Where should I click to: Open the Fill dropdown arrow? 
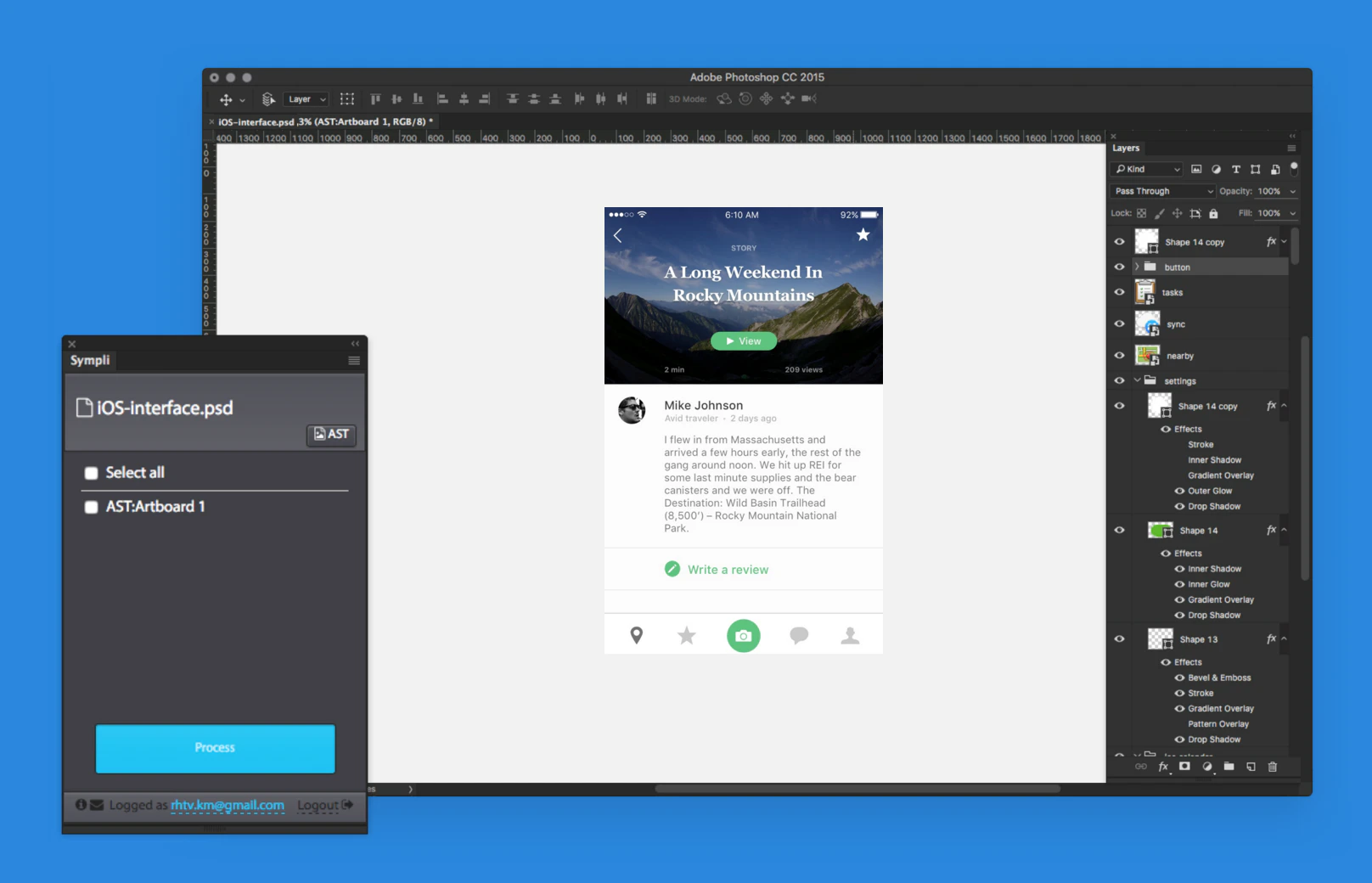(1293, 214)
